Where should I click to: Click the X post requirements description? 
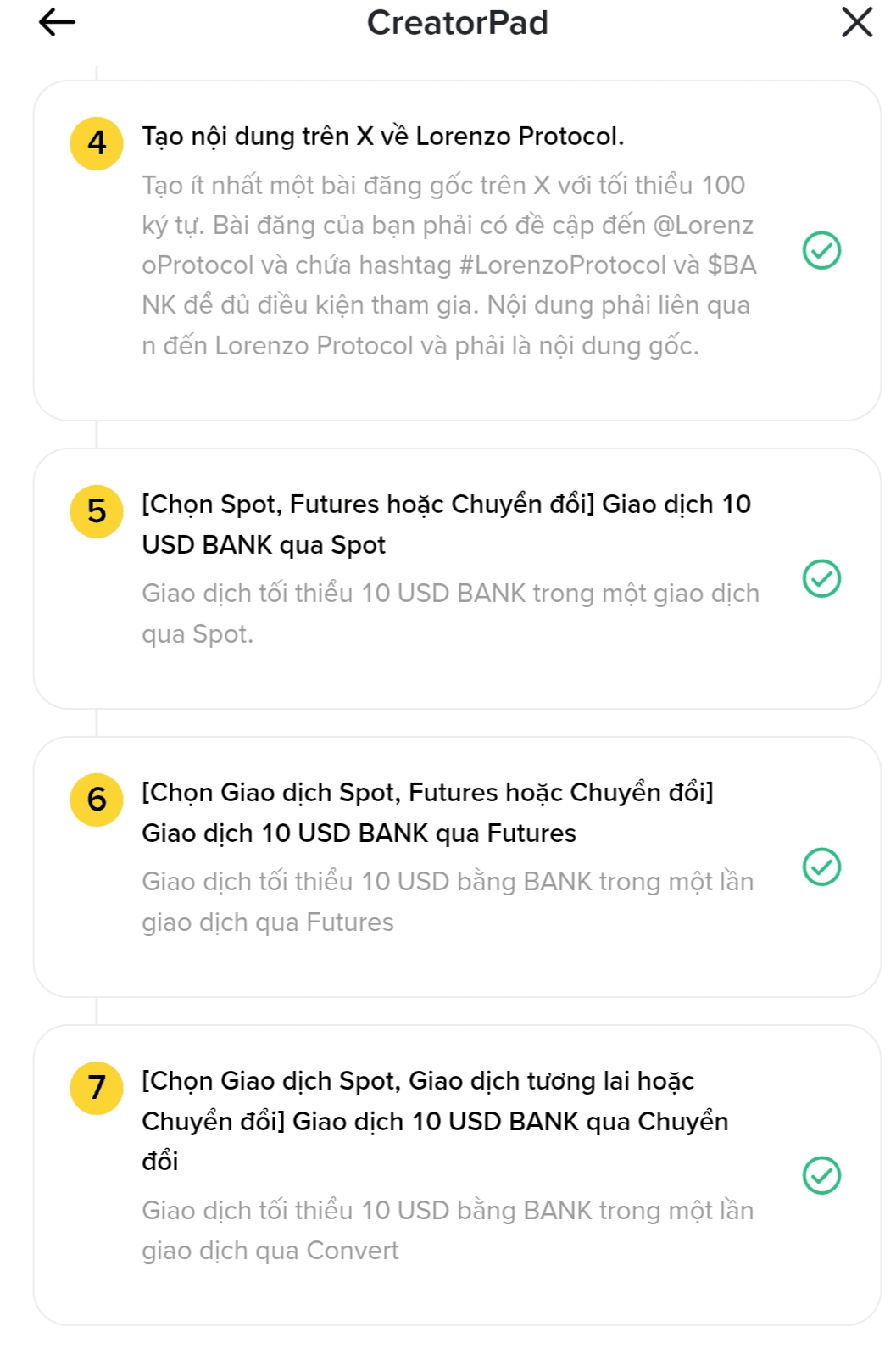448,265
